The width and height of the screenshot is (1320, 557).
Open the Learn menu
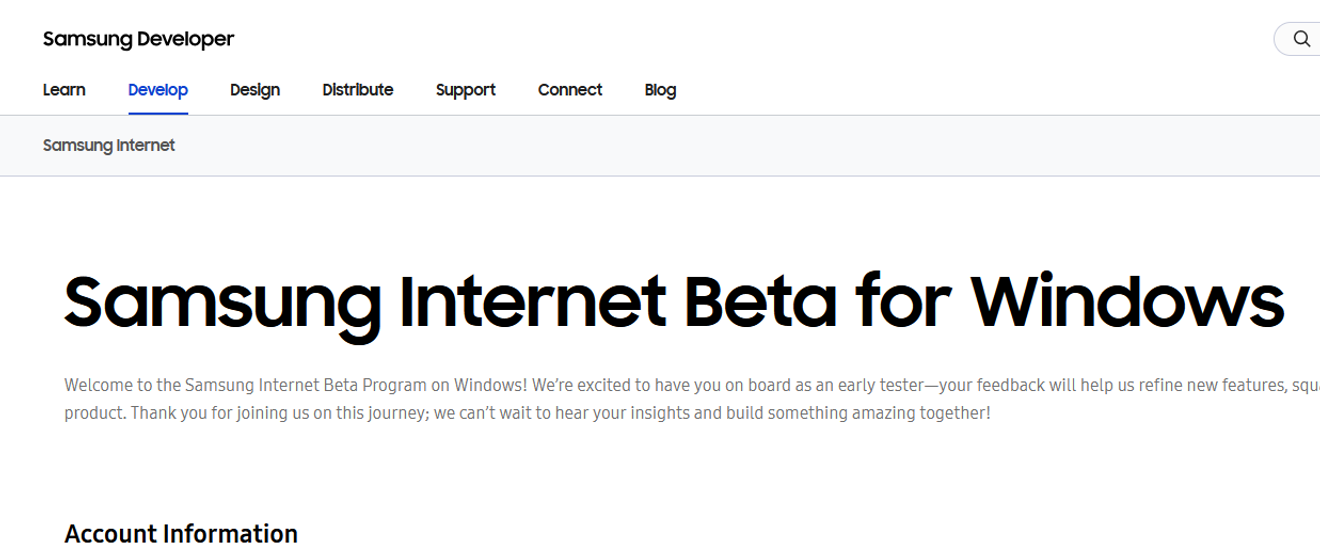tap(64, 90)
